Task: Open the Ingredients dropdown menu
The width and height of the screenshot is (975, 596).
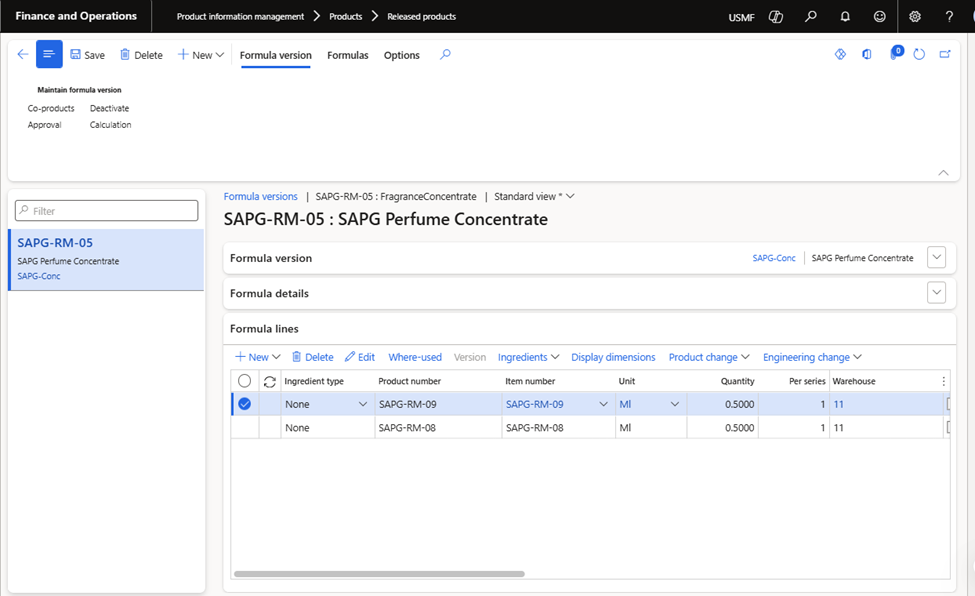Action: tap(529, 356)
